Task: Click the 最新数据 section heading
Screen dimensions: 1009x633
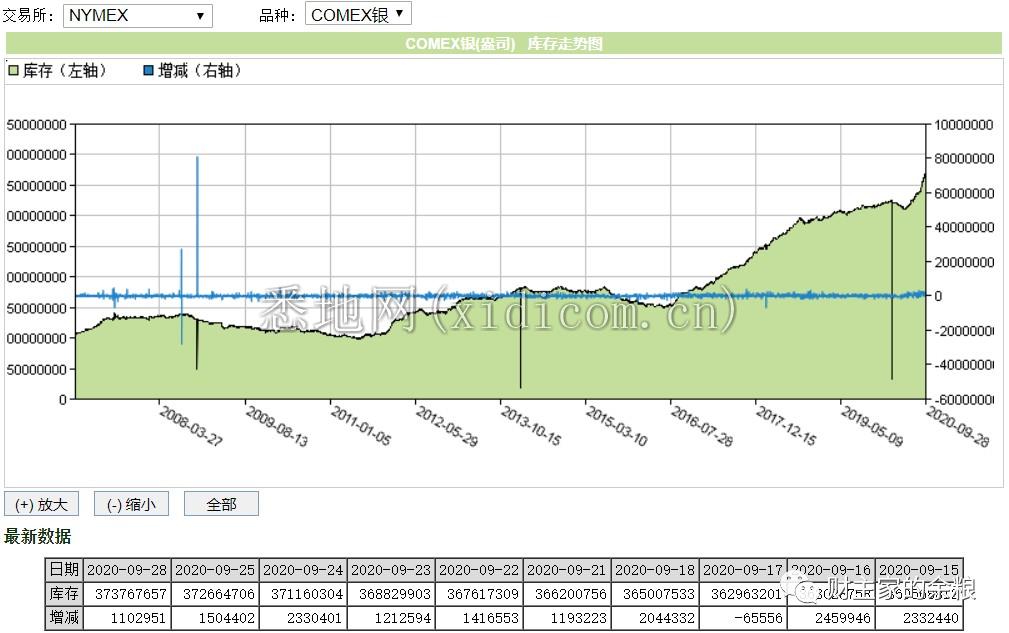Action: point(37,536)
